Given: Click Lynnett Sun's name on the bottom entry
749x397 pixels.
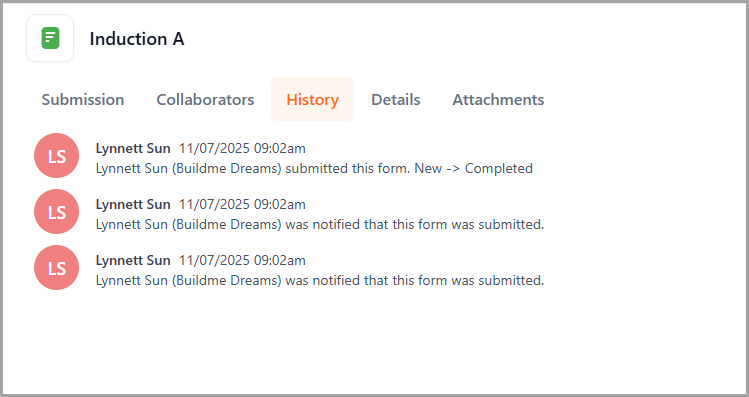Looking at the screenshot, I should coord(133,260).
